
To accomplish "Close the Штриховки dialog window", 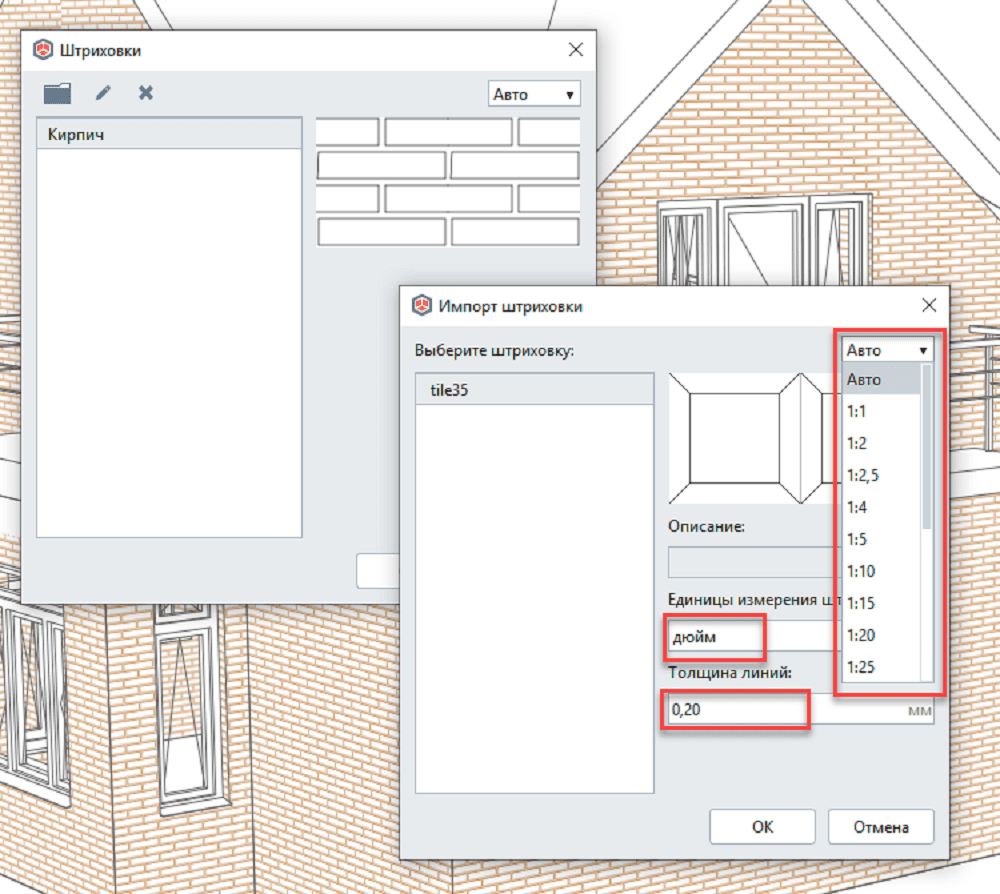I will point(575,49).
